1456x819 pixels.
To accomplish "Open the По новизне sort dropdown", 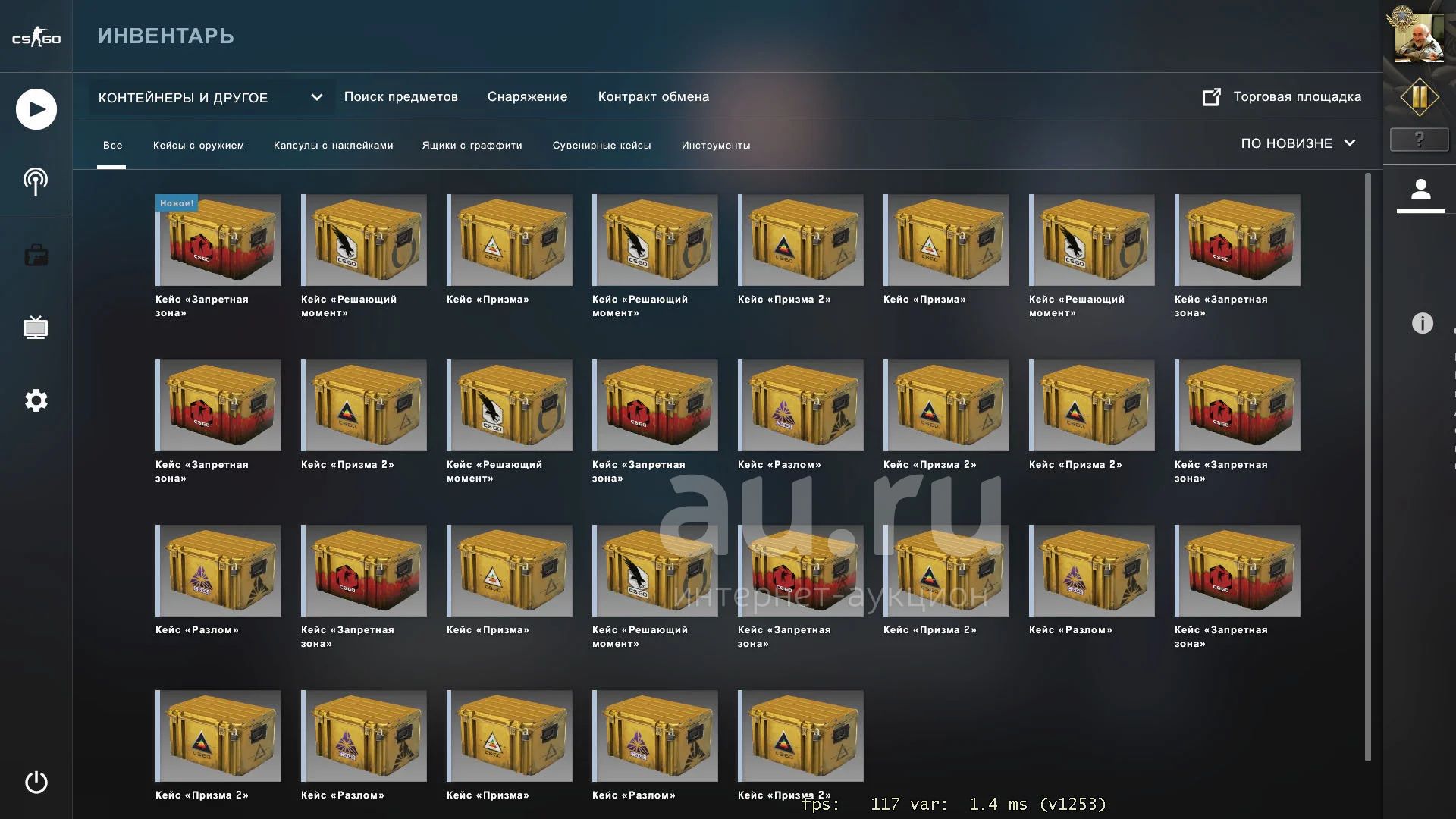I will (1298, 143).
